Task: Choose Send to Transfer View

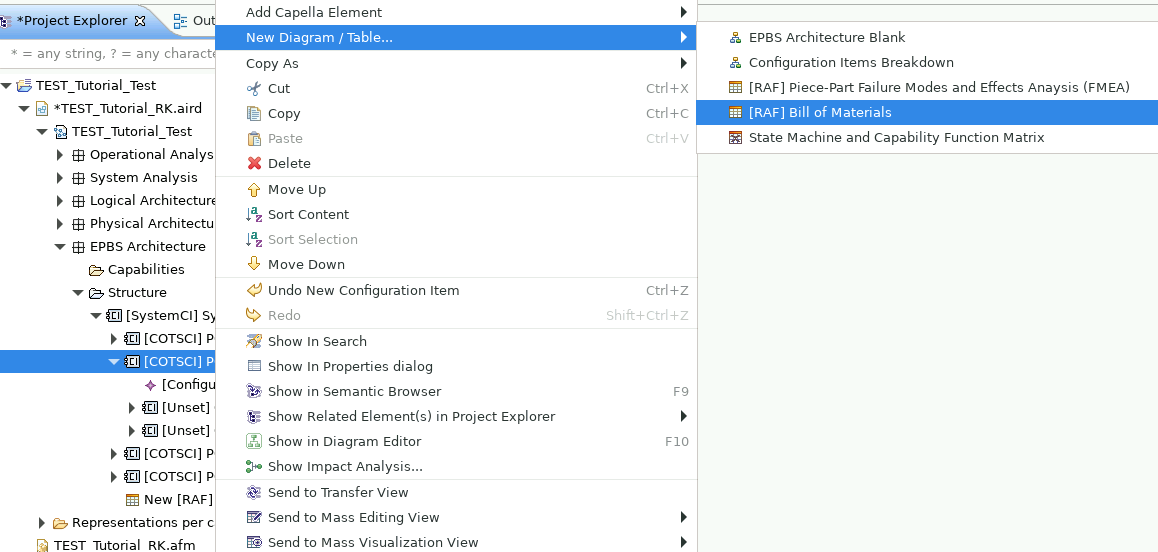Action: [x=456, y=493]
